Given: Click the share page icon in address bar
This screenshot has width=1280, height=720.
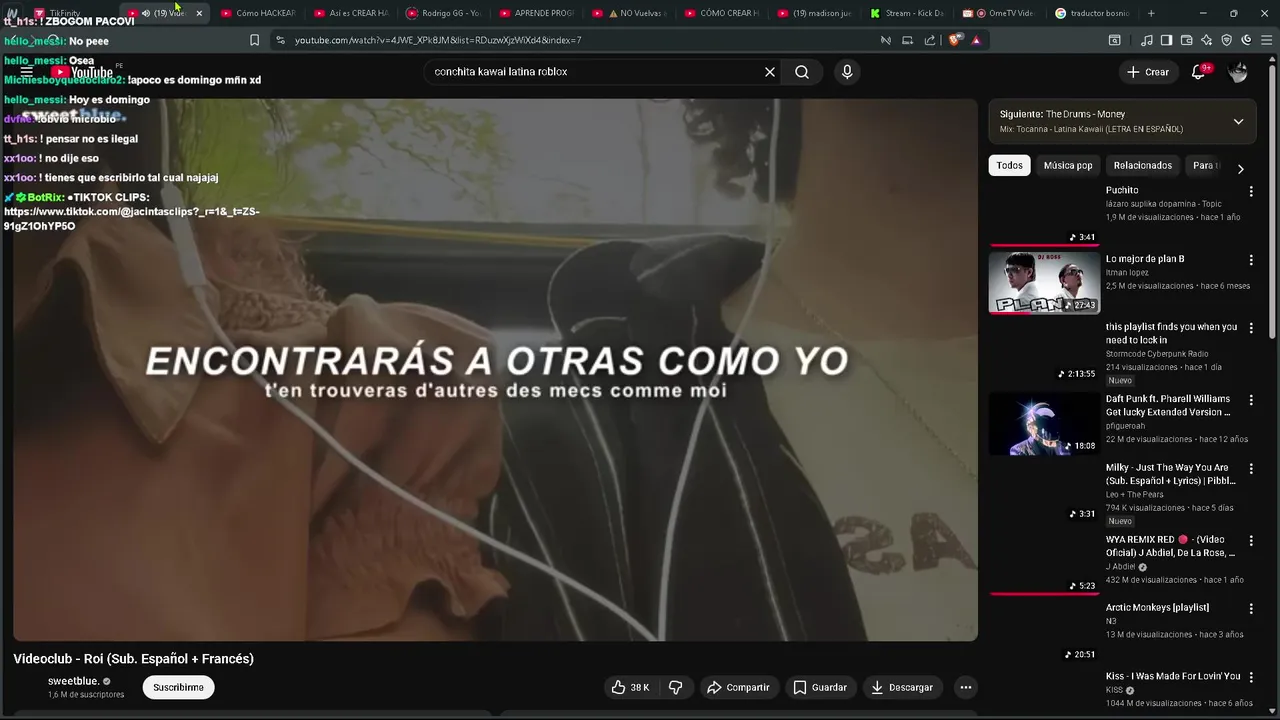Looking at the screenshot, I should [930, 40].
